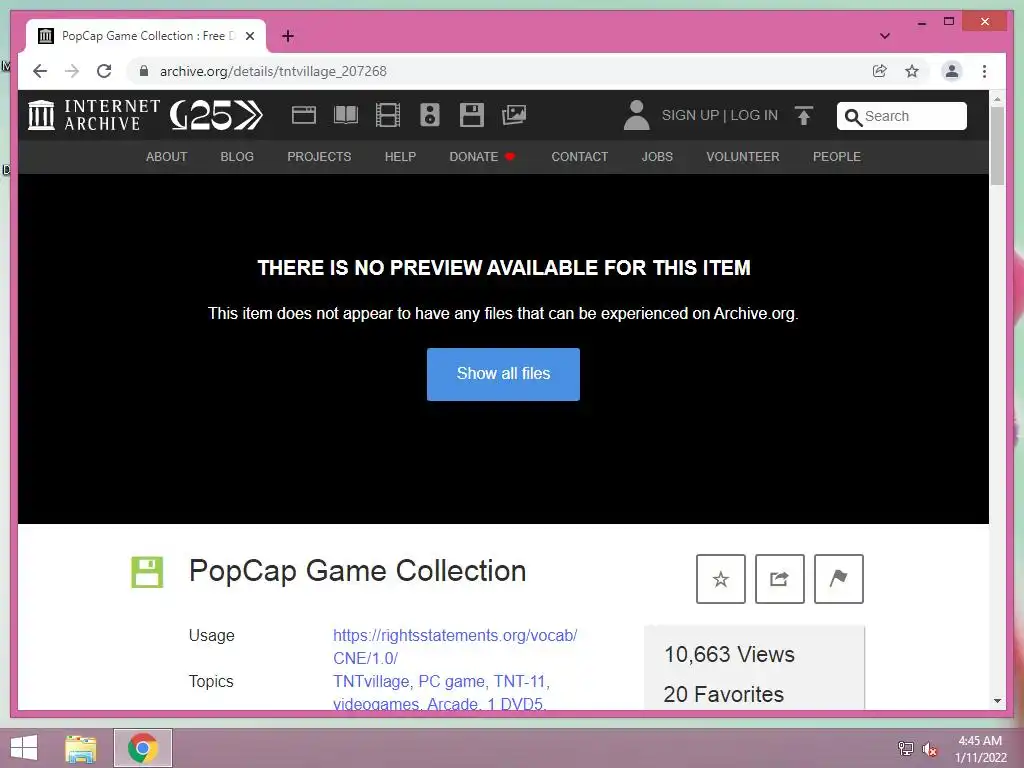Click the scrollbar down arrow
Screen dimensions: 1024x768
[x=997, y=701]
